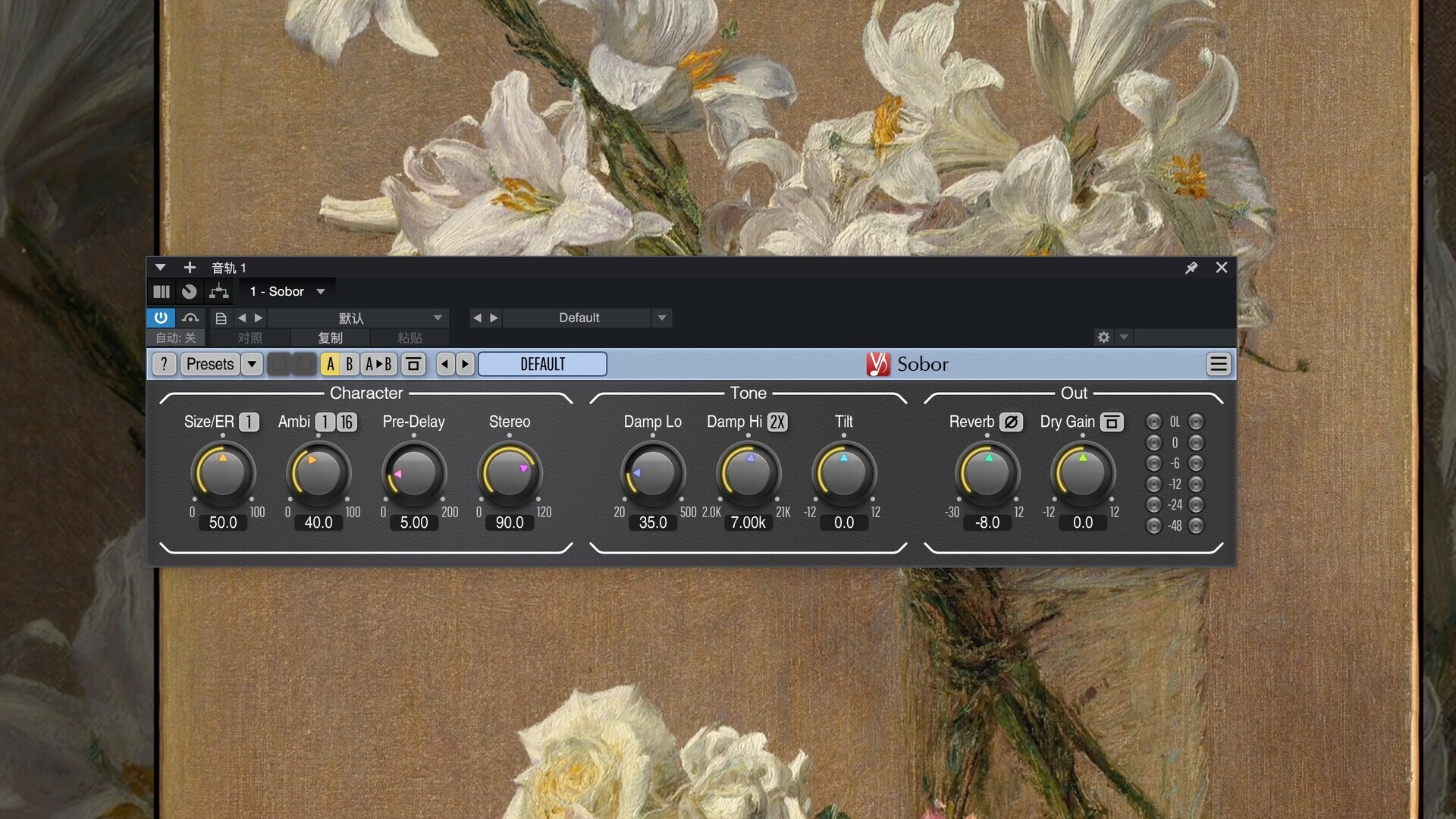This screenshot has width=1456, height=819.
Task: Click the A to B copy button
Action: [x=378, y=364]
